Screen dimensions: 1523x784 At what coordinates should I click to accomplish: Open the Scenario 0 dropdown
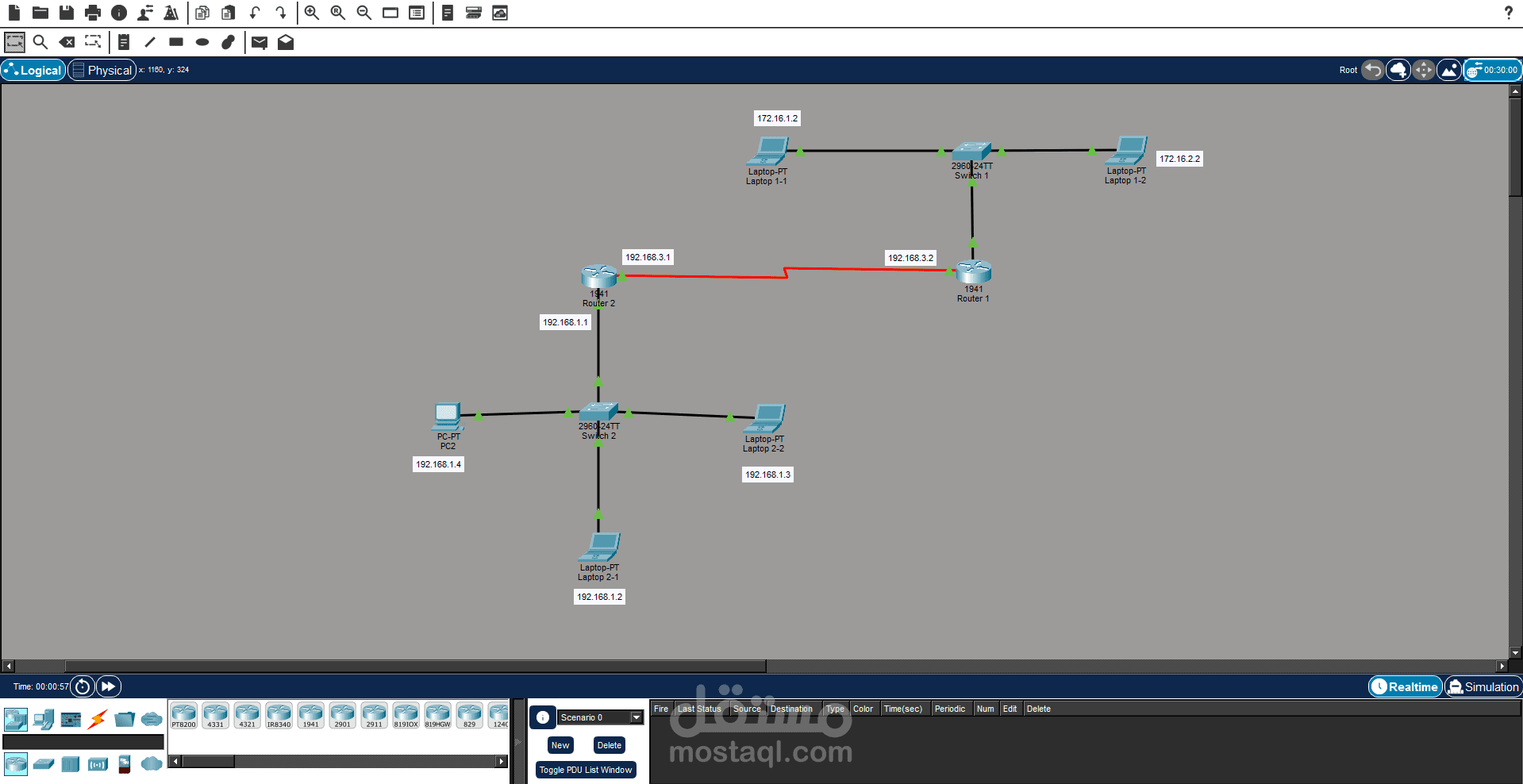pos(636,717)
